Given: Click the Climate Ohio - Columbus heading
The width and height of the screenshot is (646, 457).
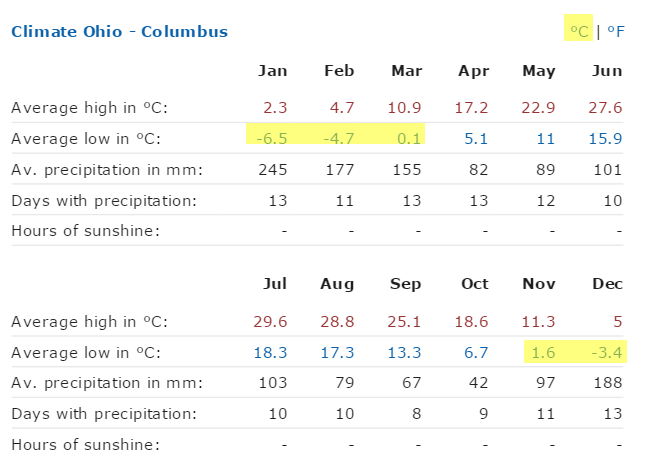Looking at the screenshot, I should pos(119,31).
